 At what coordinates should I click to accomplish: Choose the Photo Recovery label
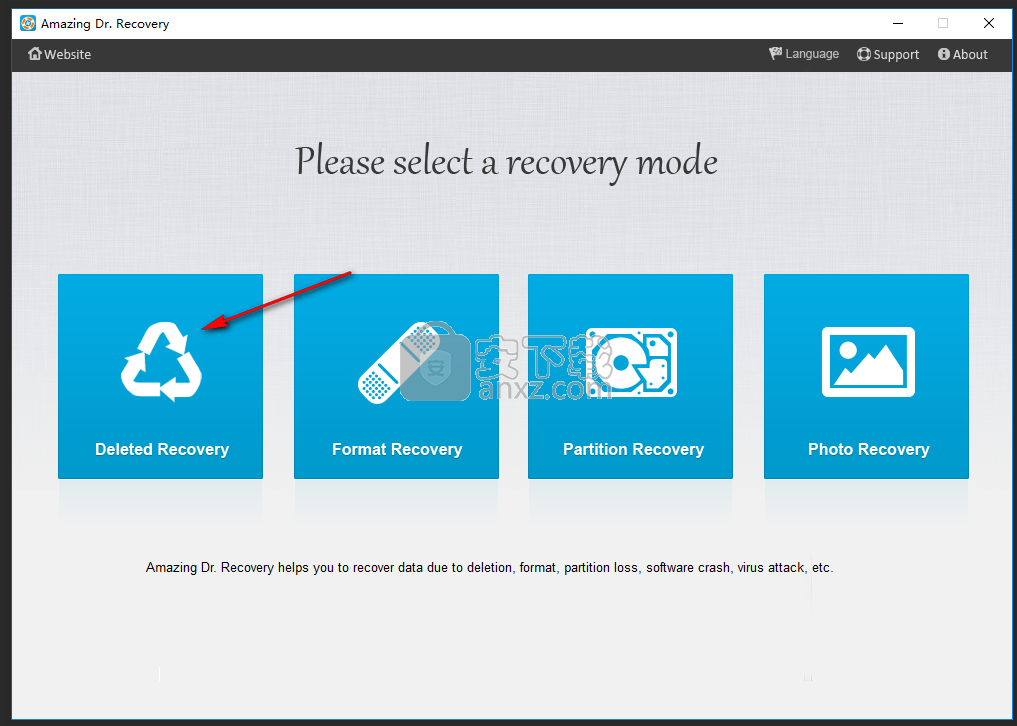point(868,449)
